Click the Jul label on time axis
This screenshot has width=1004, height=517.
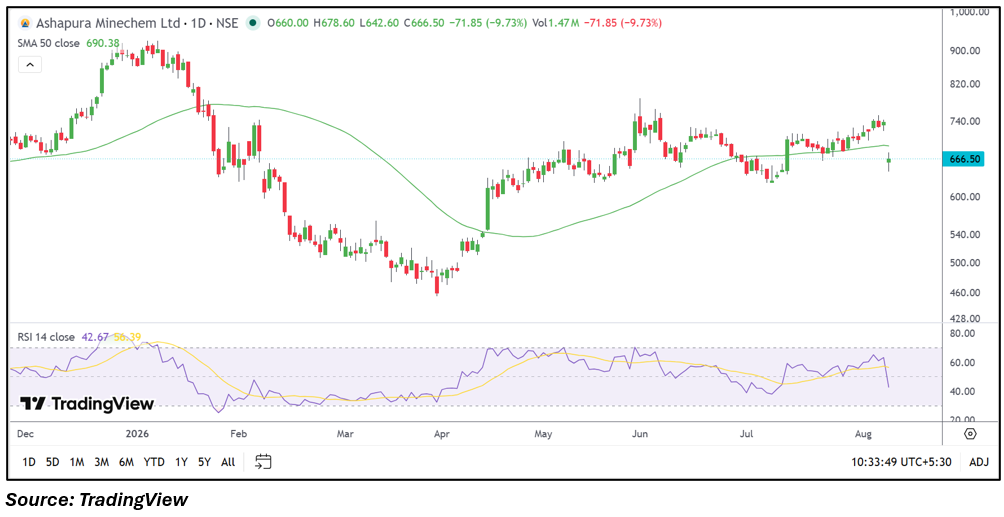(746, 434)
